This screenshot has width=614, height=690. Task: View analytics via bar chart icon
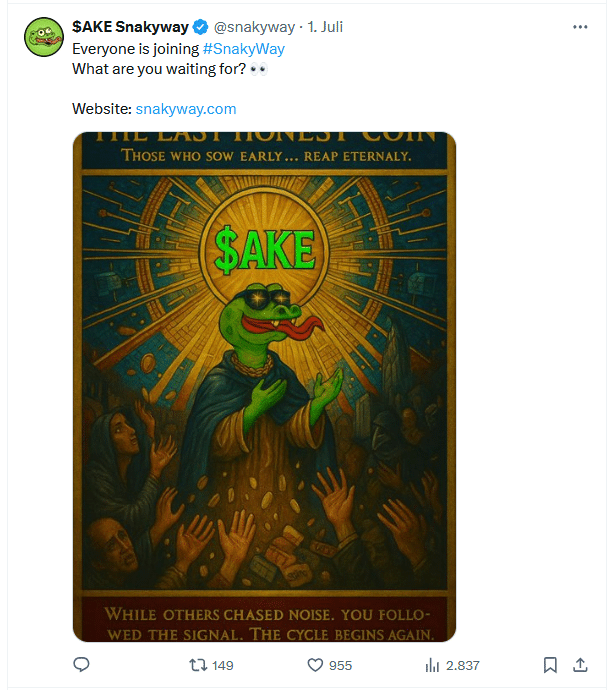pyautogui.click(x=432, y=665)
